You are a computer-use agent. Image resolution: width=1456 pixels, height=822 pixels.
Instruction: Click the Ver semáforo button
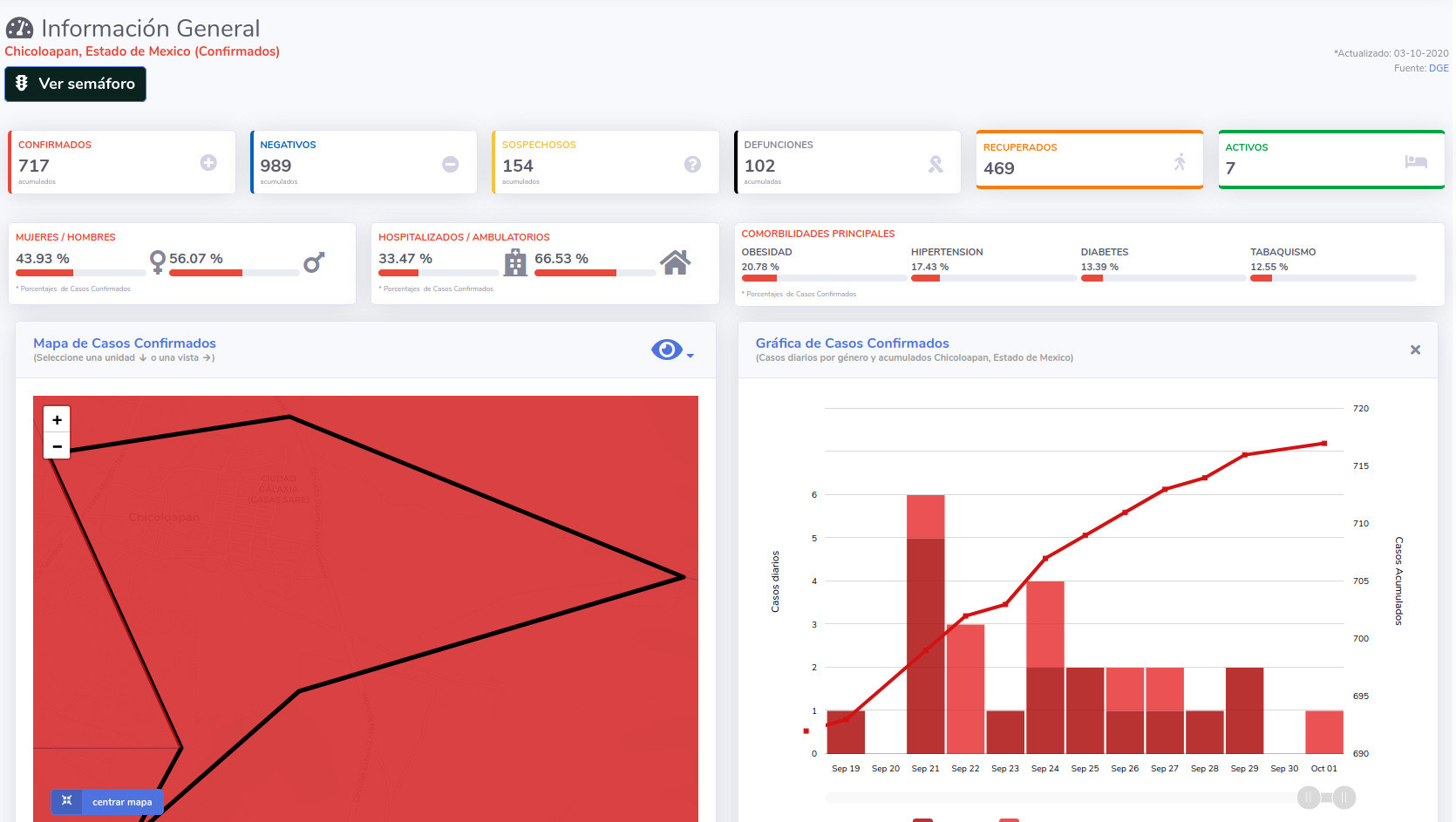pyautogui.click(x=75, y=84)
